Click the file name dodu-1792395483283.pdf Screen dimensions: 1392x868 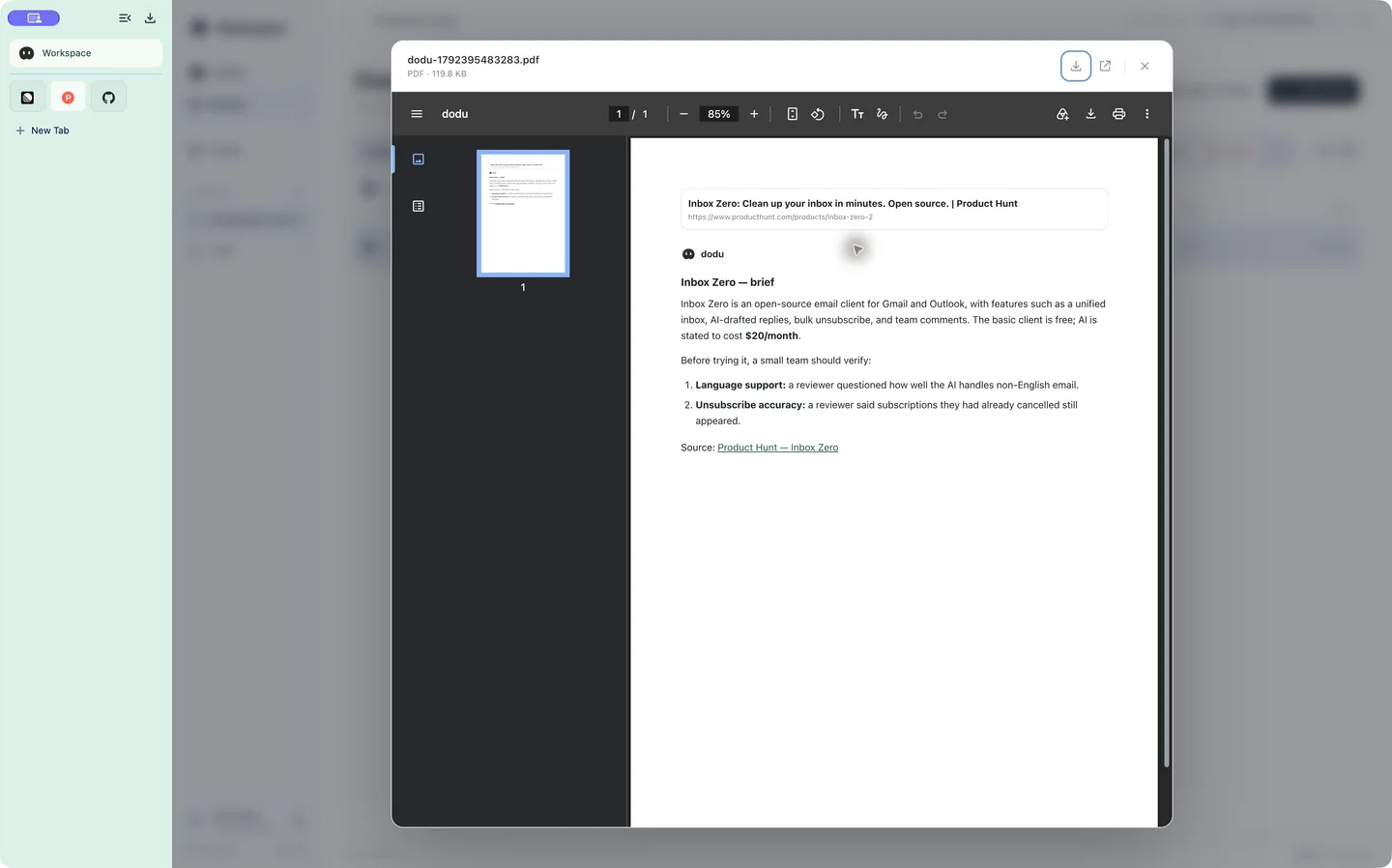click(x=473, y=60)
